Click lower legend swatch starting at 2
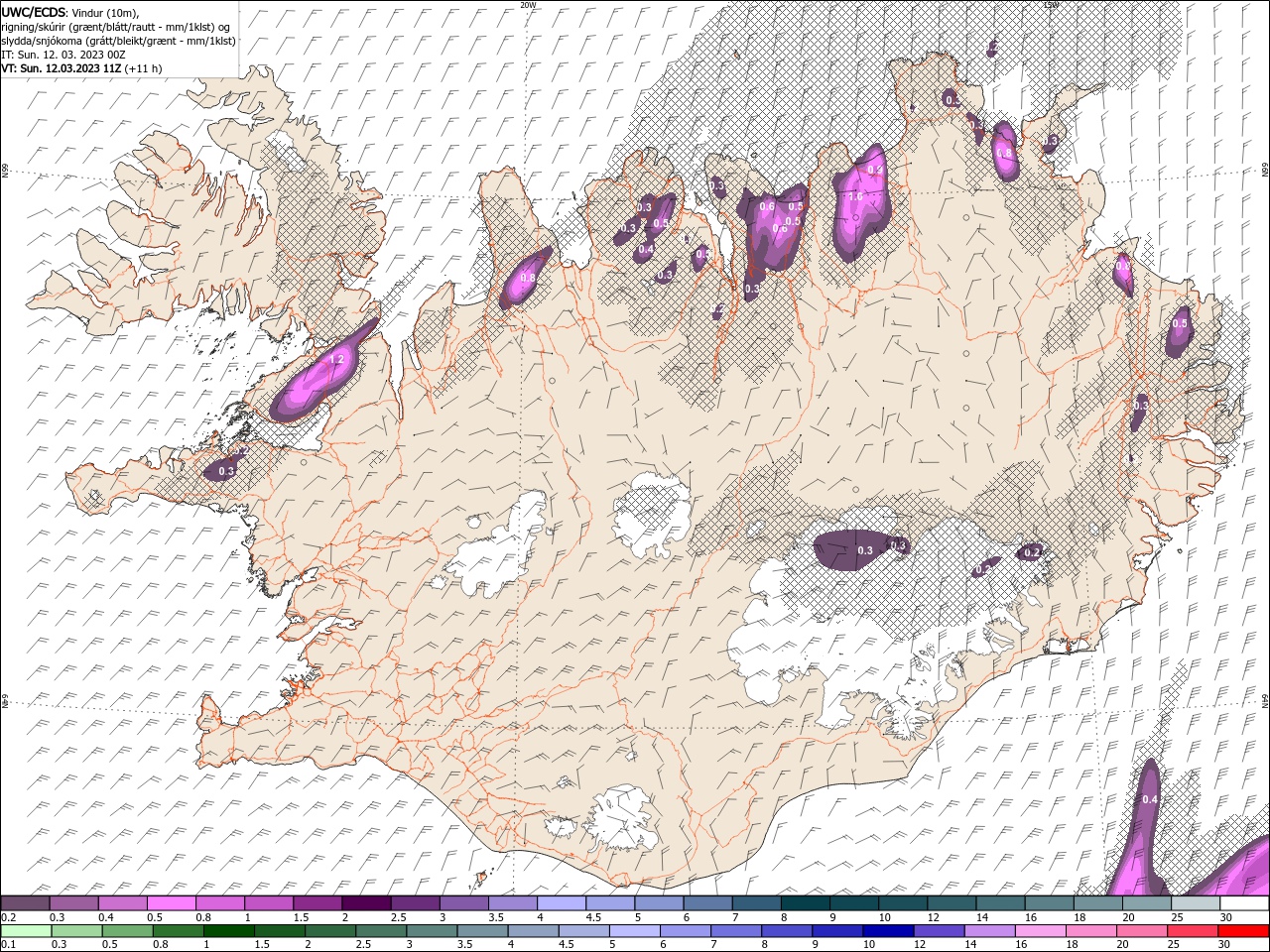This screenshot has height=952, width=1270. (x=330, y=931)
